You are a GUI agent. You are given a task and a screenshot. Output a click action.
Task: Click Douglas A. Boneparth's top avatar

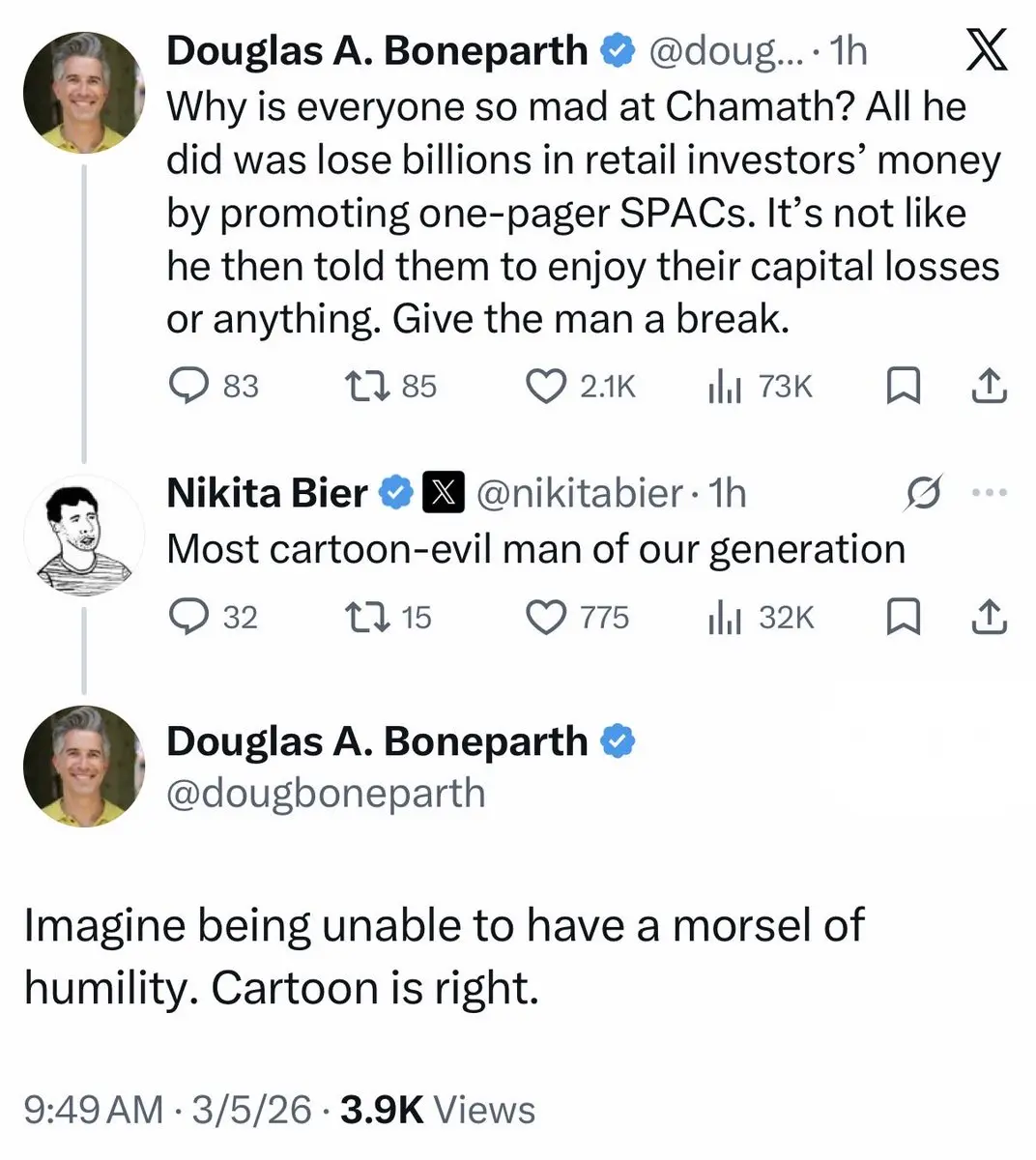tap(83, 93)
